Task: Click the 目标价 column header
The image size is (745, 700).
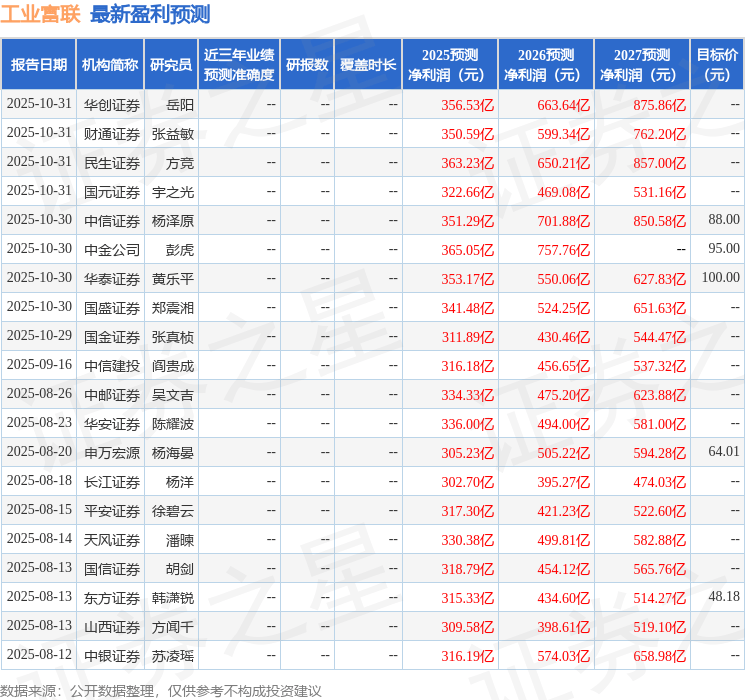Action: pos(717,65)
